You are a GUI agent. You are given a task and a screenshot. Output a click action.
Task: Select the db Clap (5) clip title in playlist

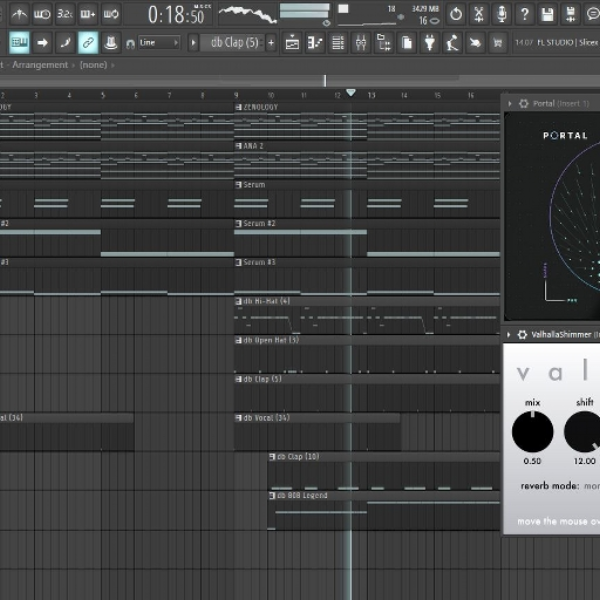click(x=262, y=379)
